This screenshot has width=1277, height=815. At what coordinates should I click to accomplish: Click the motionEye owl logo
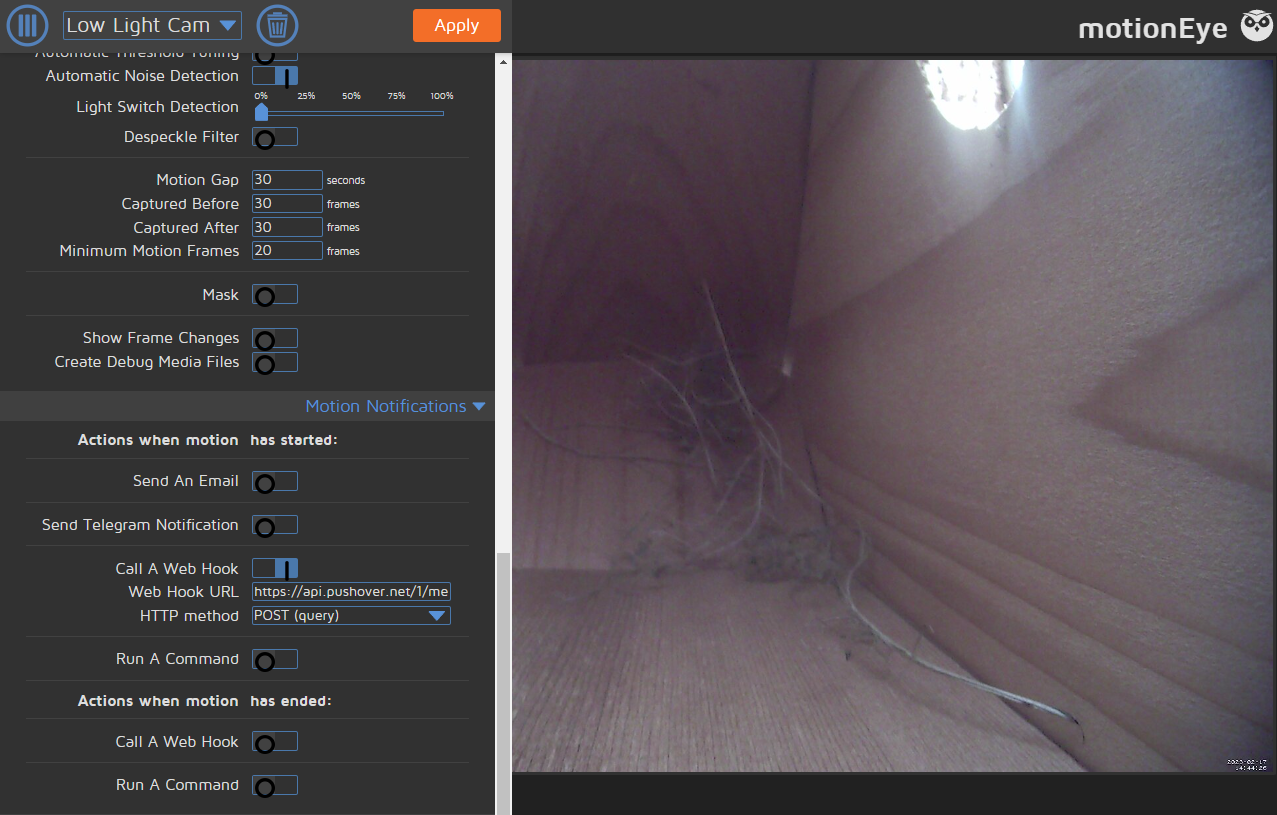point(1257,26)
